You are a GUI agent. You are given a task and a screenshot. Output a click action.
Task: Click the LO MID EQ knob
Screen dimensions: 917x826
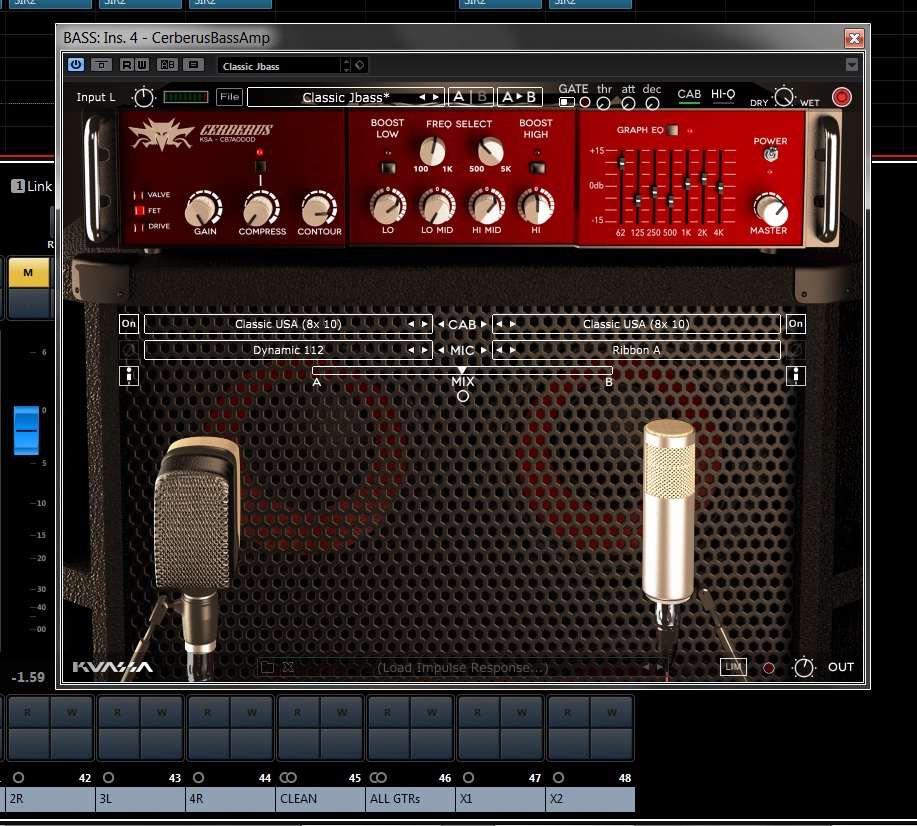437,205
